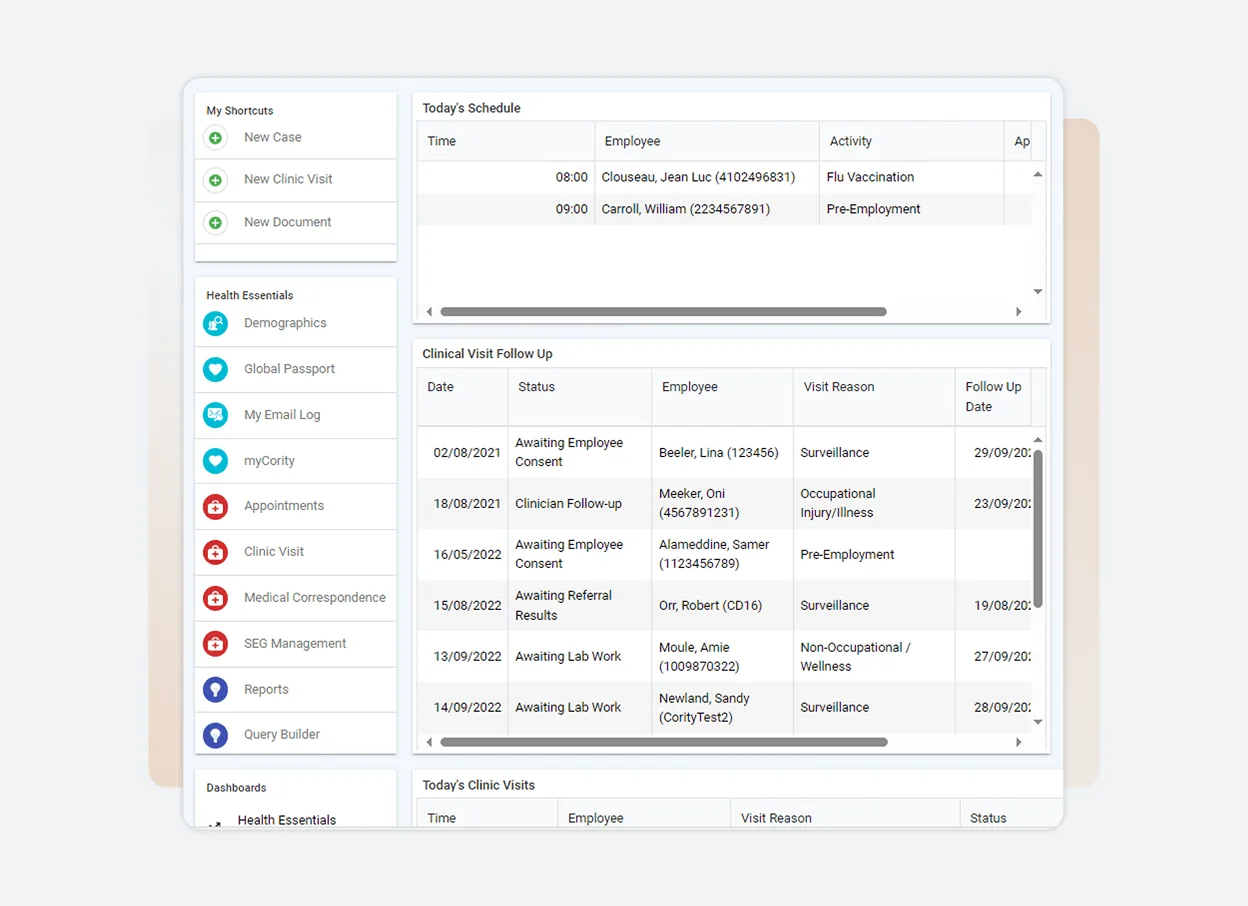This screenshot has width=1248, height=906.
Task: Open My Email Log via the envelope icon
Action: [x=215, y=415]
